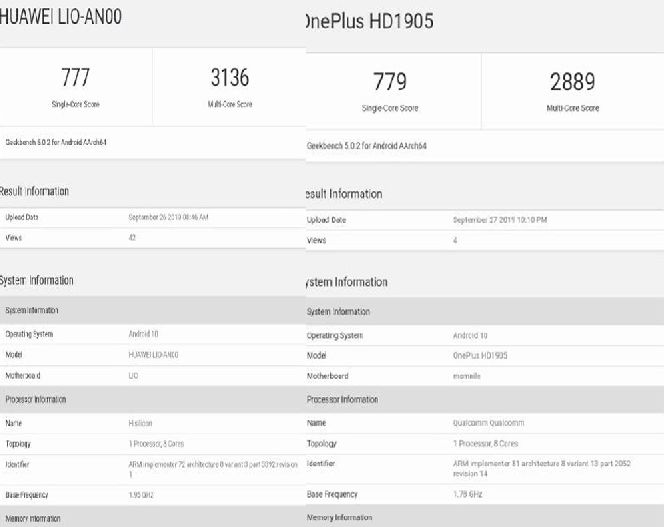Select processor name Qualcomm Qualcomm
The height and width of the screenshot is (527, 664).
pyautogui.click(x=488, y=423)
